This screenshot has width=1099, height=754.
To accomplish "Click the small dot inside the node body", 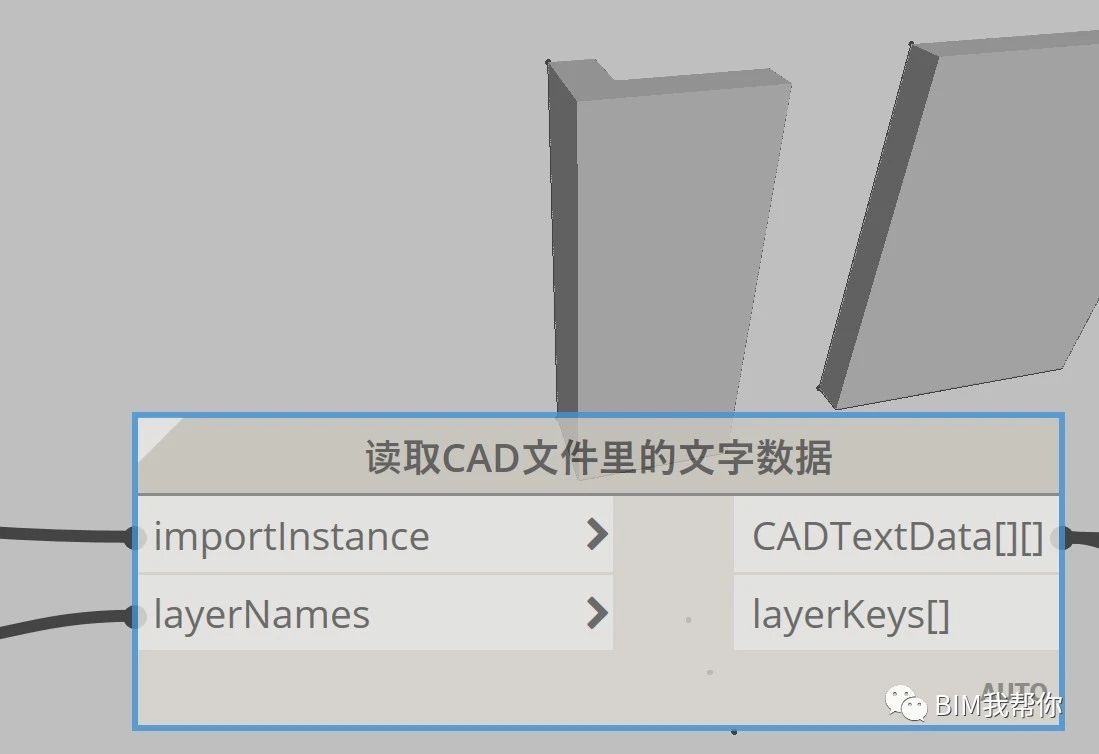I will click(x=687, y=620).
